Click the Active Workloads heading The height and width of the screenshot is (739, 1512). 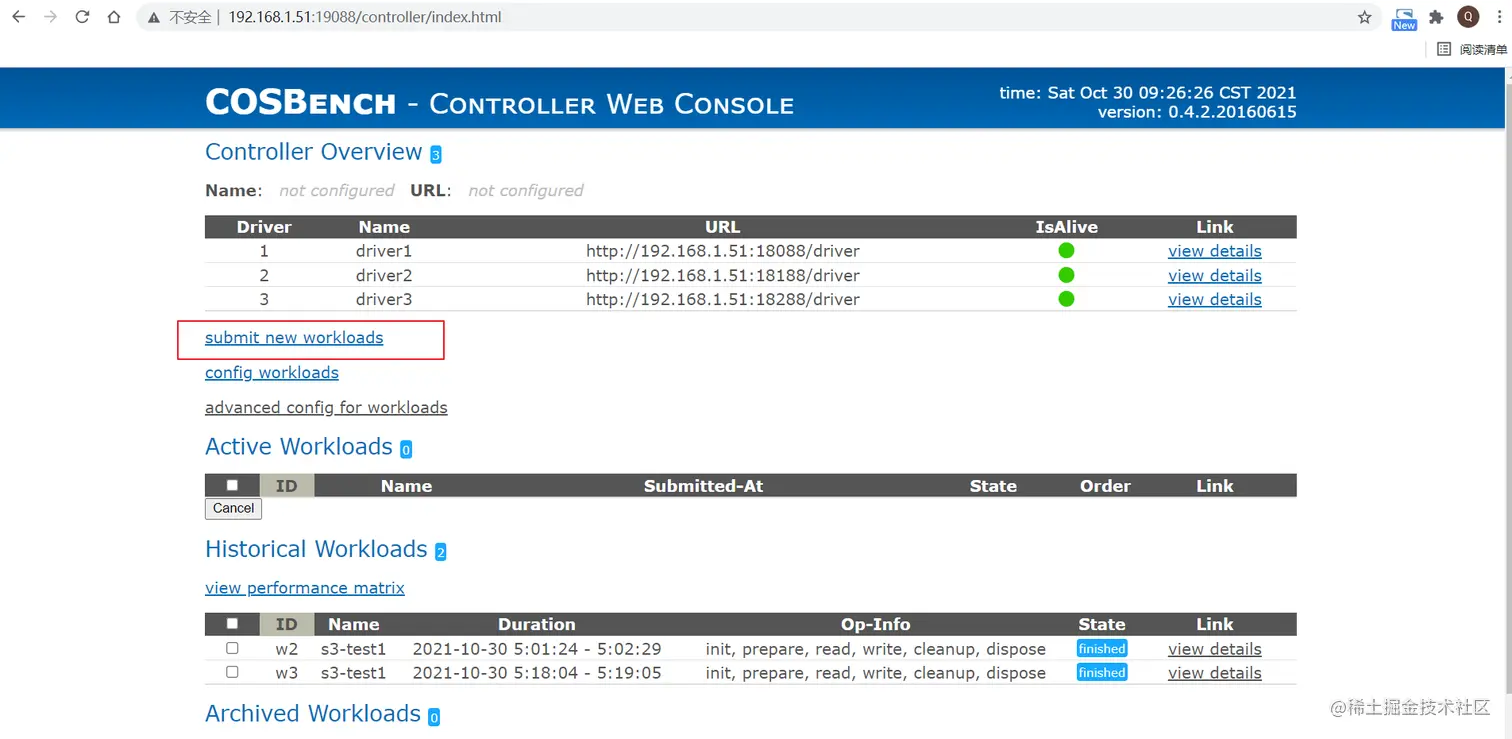click(298, 447)
